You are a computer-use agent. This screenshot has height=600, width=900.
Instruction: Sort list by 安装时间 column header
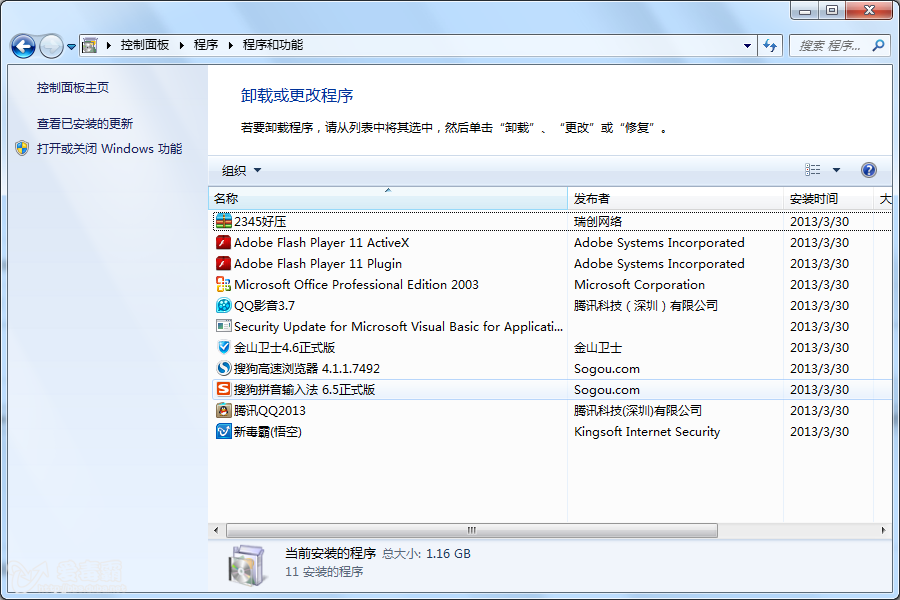click(x=828, y=199)
